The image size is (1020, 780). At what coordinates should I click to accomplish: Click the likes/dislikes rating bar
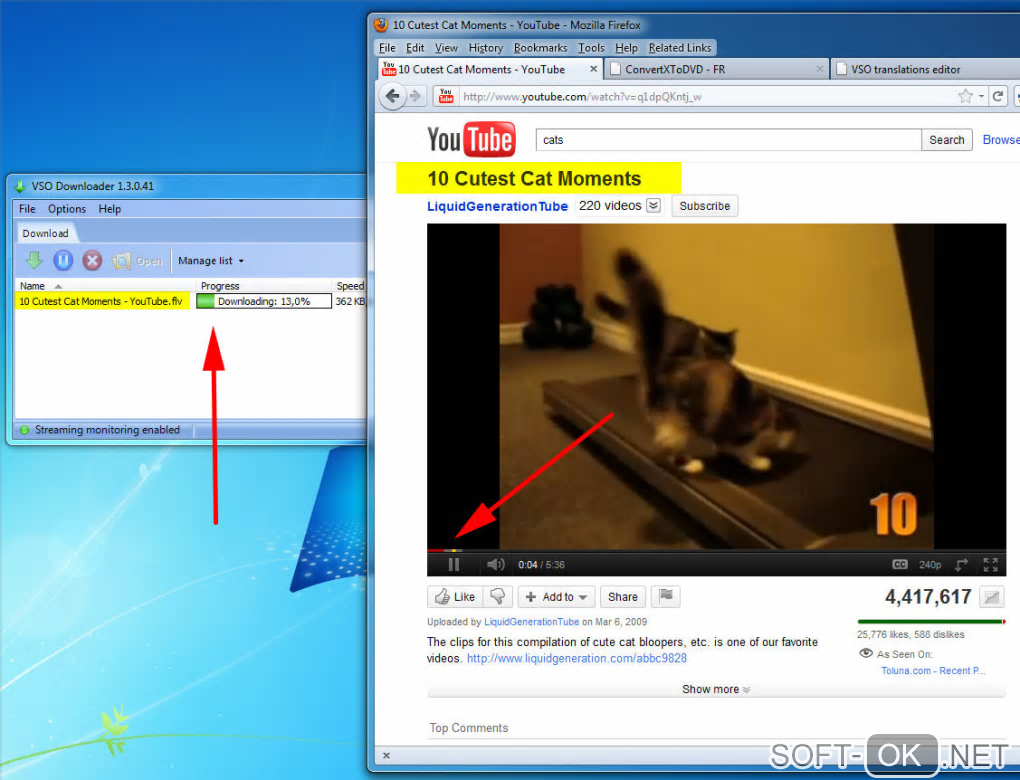tap(932, 622)
